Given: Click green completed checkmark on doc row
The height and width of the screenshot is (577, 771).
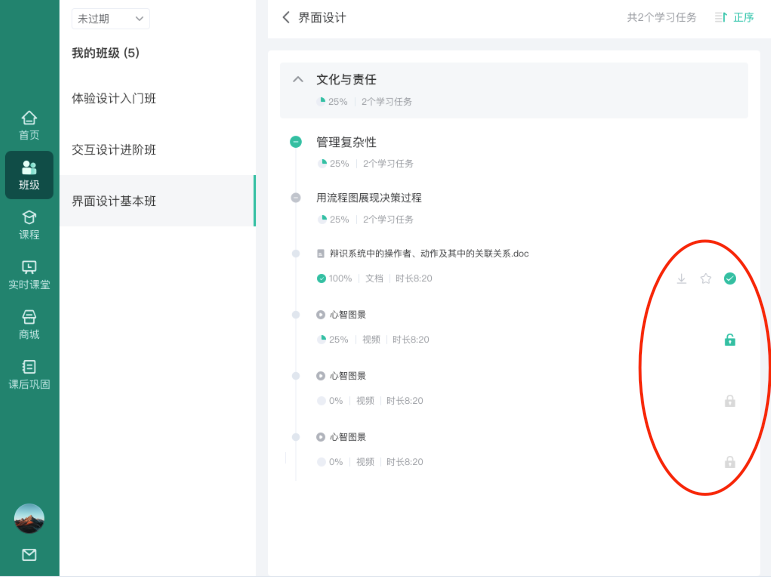Looking at the screenshot, I should 730,279.
